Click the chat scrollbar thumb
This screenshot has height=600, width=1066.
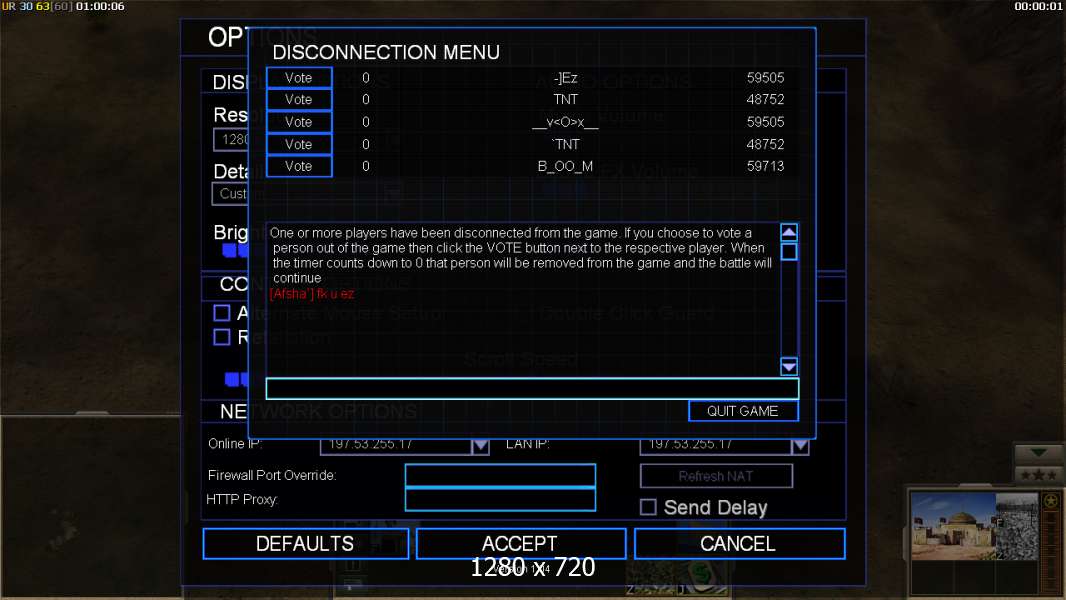click(x=789, y=252)
